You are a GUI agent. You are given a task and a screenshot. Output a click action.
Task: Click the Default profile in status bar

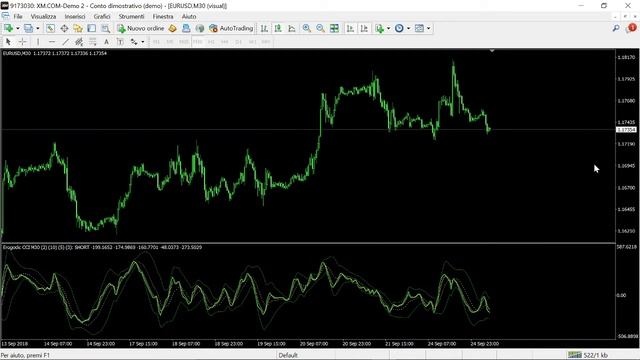288,355
